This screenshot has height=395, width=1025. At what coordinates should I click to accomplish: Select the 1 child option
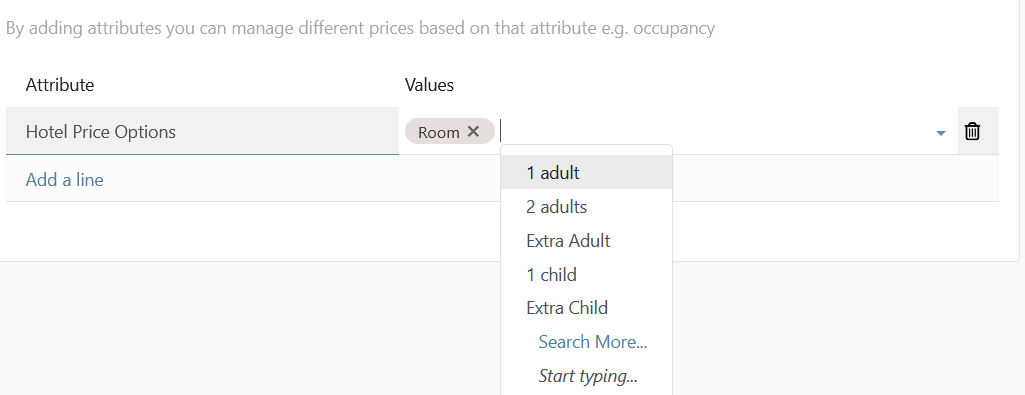tap(586, 275)
